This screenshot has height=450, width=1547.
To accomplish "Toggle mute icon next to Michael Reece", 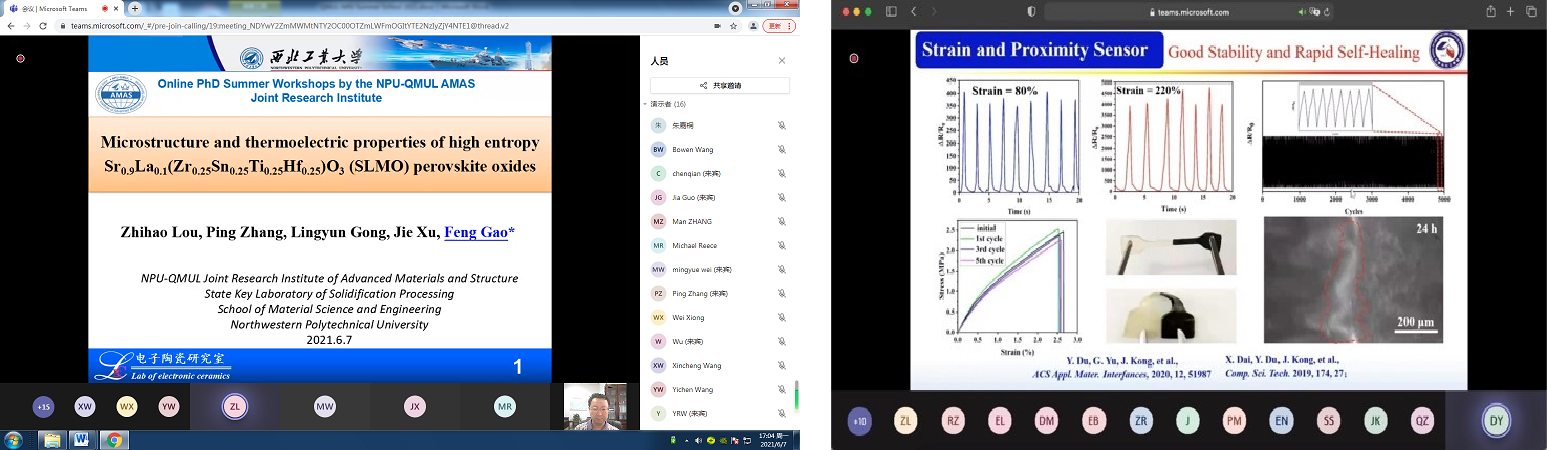I will coord(782,246).
